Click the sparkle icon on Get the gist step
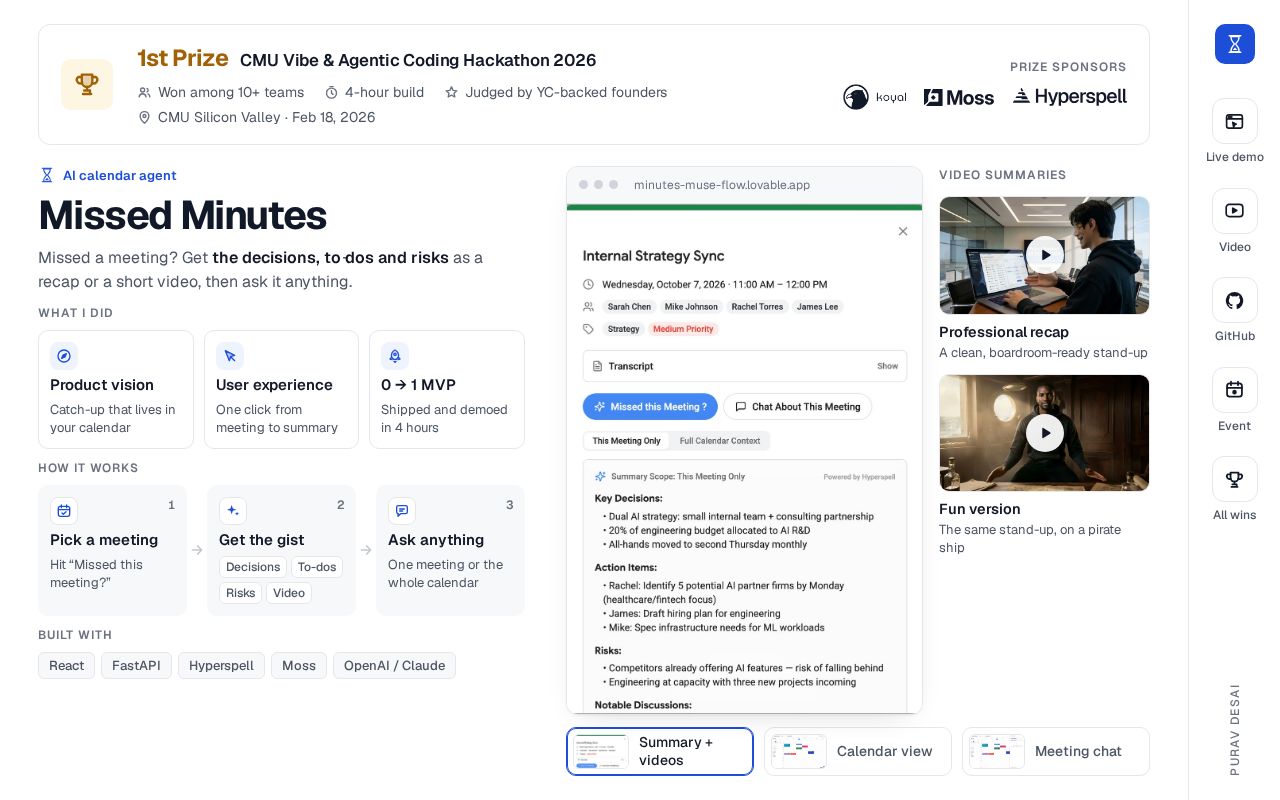Viewport: 1280px width, 800px height. pyautogui.click(x=233, y=511)
